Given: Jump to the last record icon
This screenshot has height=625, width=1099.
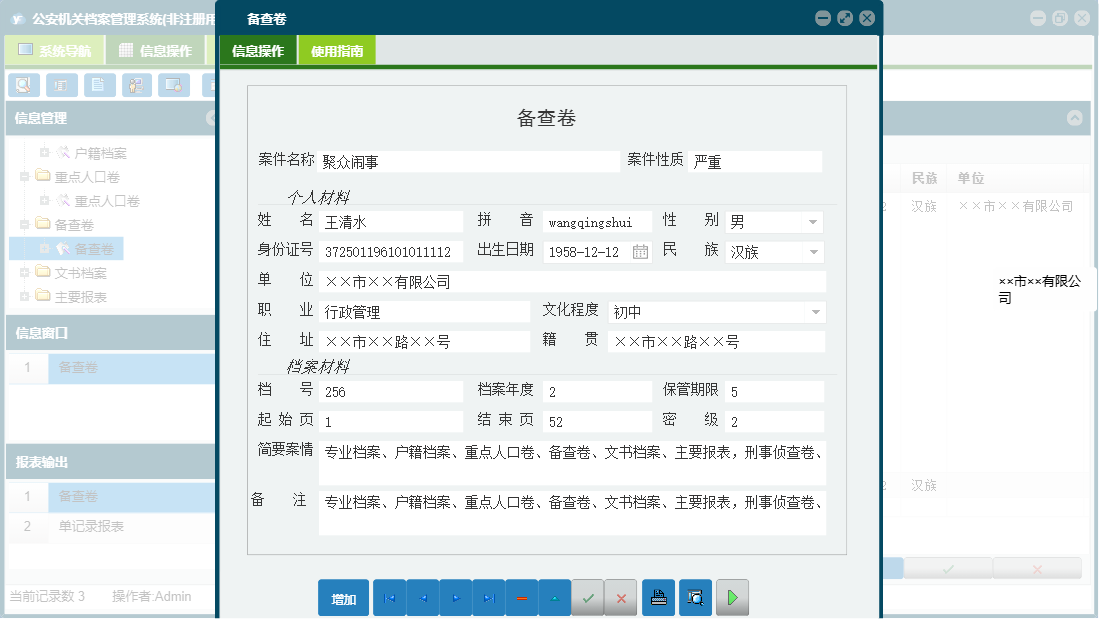Looking at the screenshot, I should click(x=489, y=597).
